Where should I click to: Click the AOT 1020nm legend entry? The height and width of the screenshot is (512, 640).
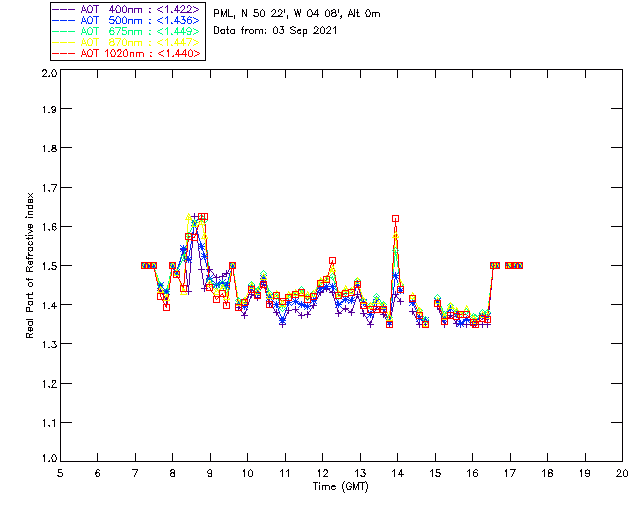click(x=127, y=53)
